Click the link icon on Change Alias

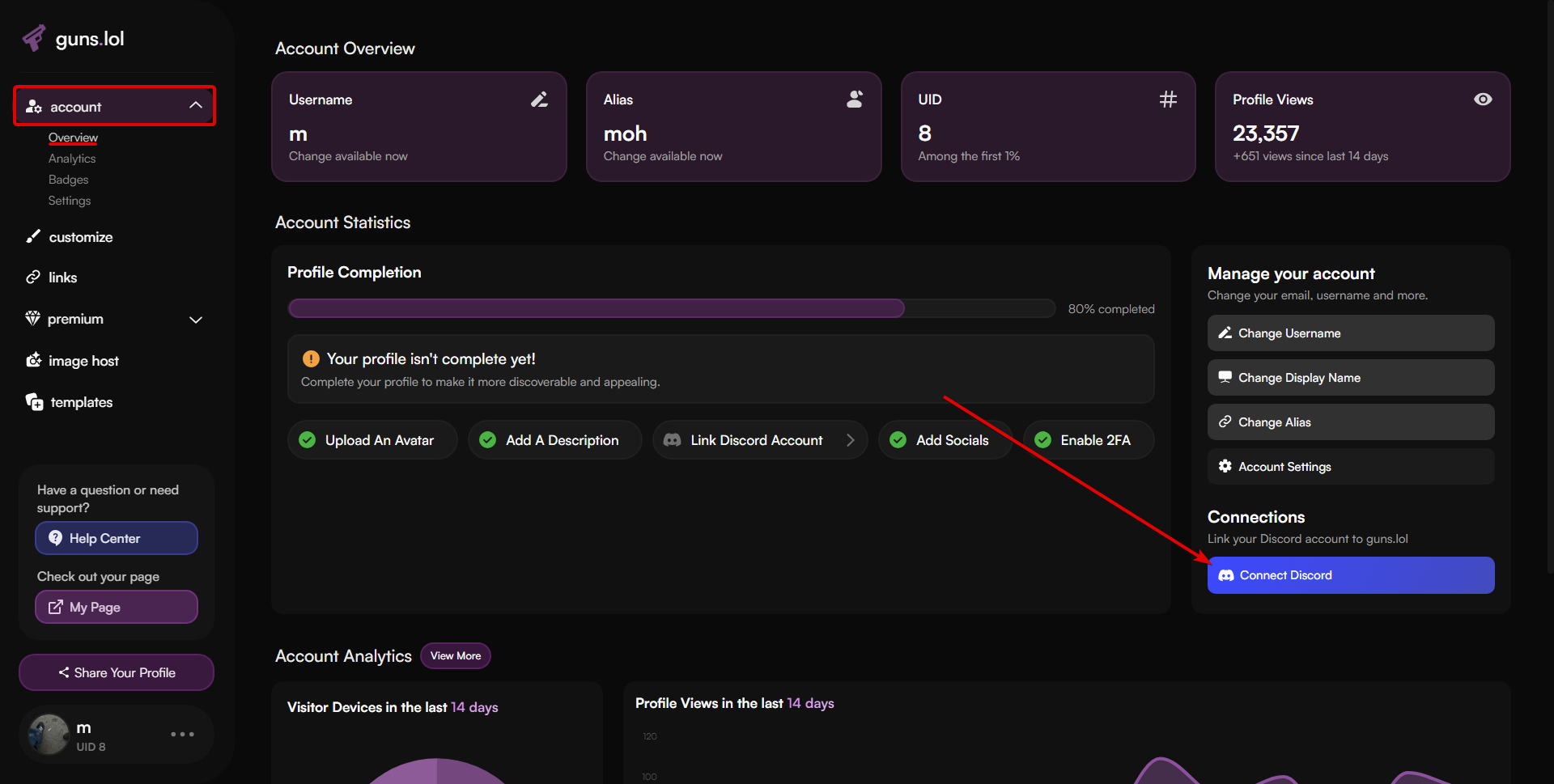tap(1225, 422)
